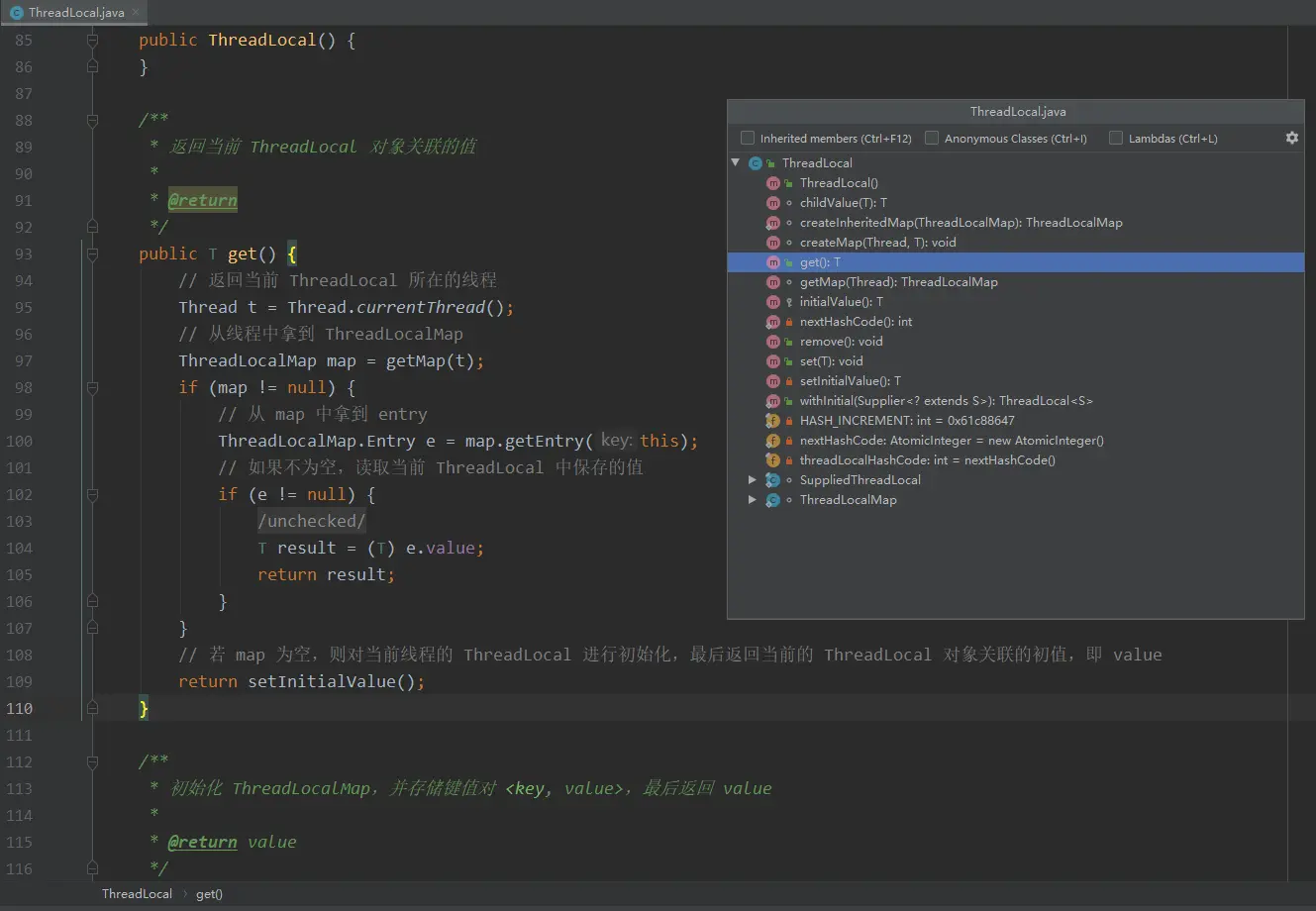Image resolution: width=1316 pixels, height=911 pixels.
Task: Click method icon next to createInheritedMap row
Action: coord(773,223)
